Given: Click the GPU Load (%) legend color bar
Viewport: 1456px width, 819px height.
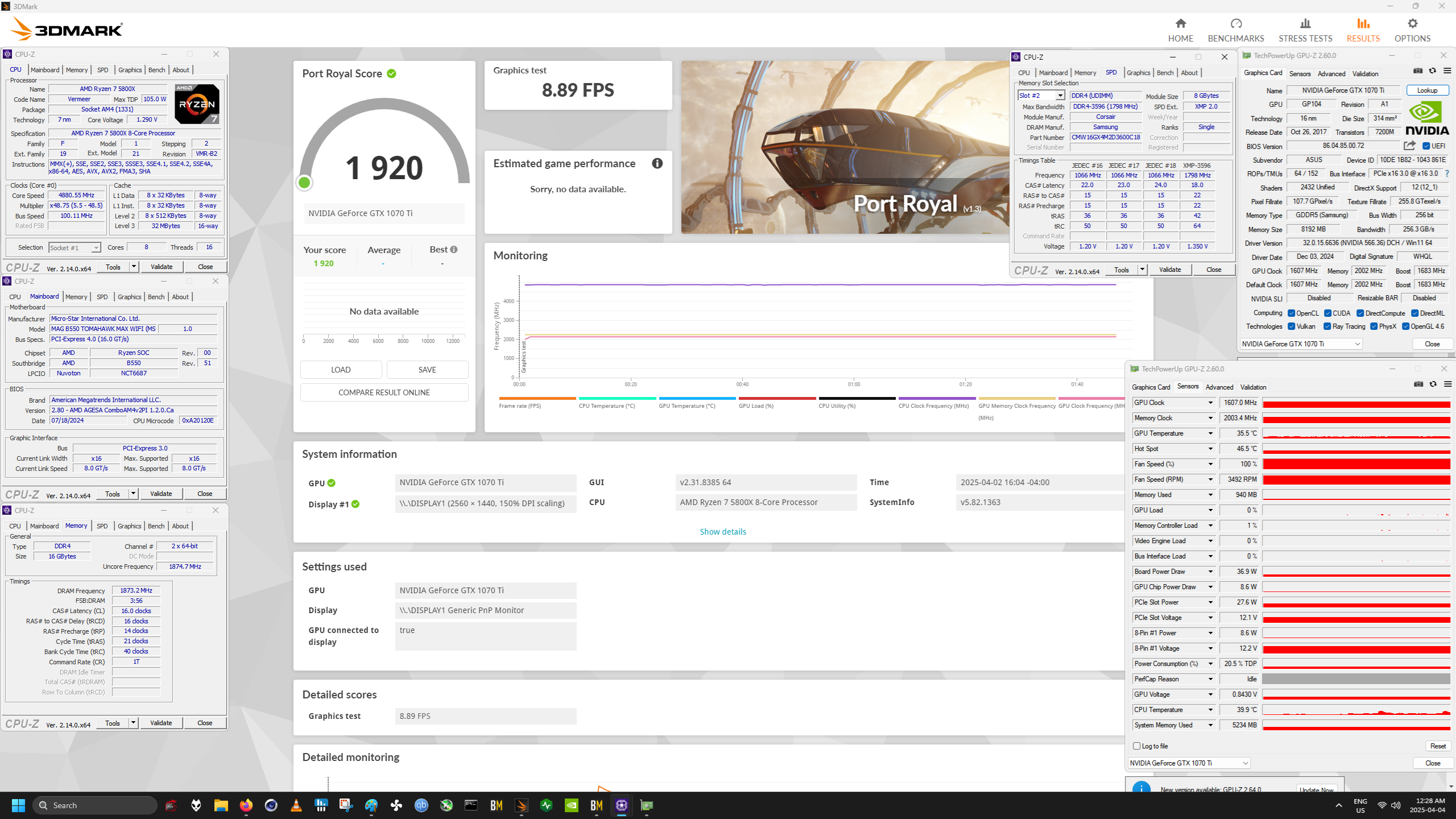Looking at the screenshot, I should (777, 398).
